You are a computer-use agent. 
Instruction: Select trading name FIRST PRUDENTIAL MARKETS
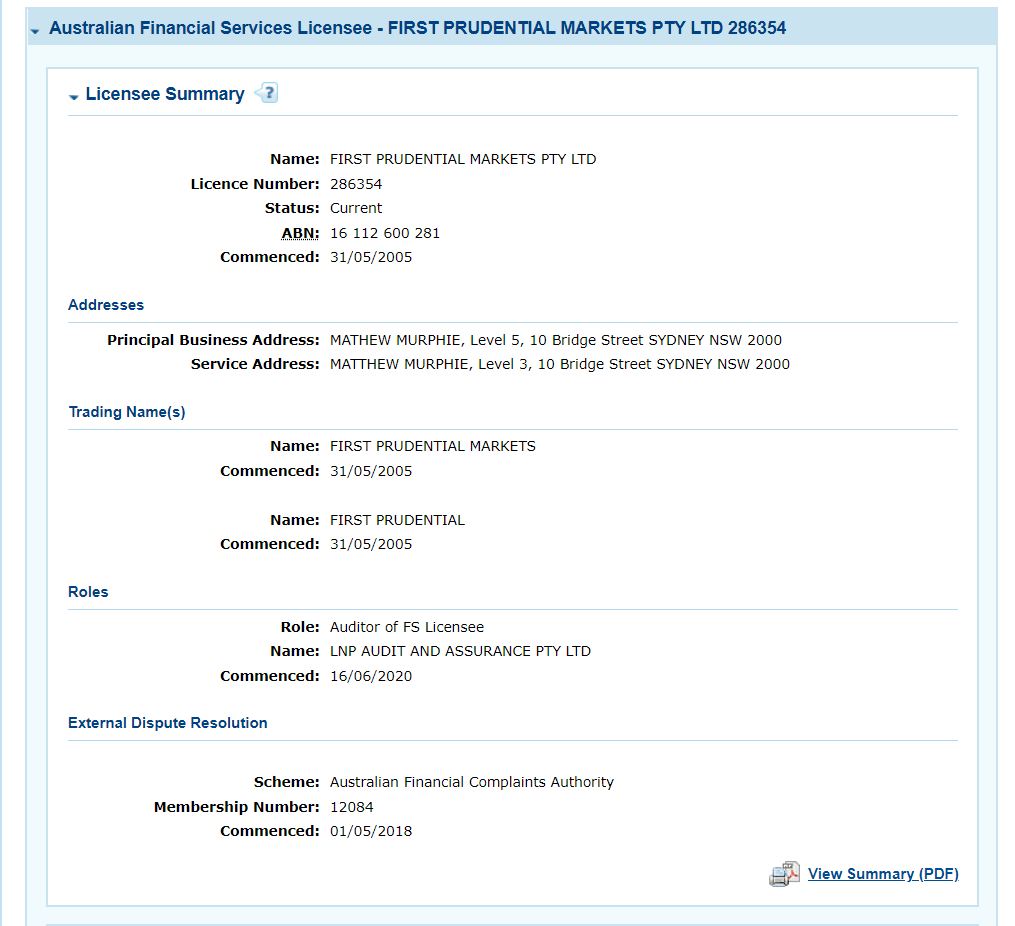[432, 446]
